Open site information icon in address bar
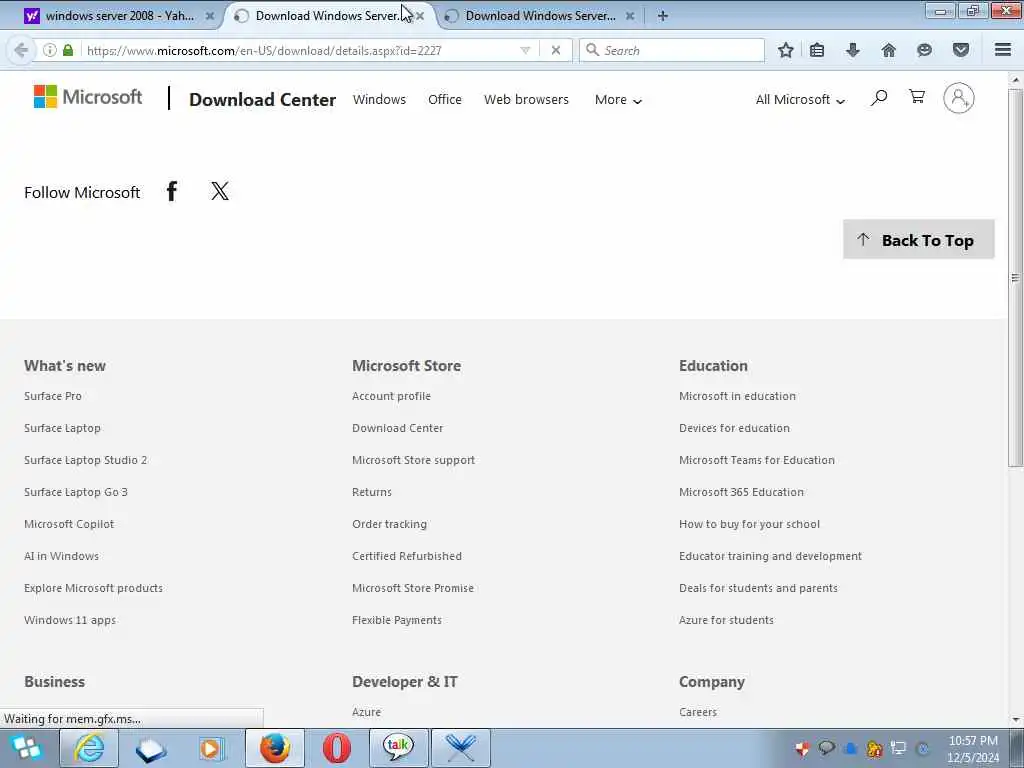Viewport: 1024px width, 768px height. point(50,50)
